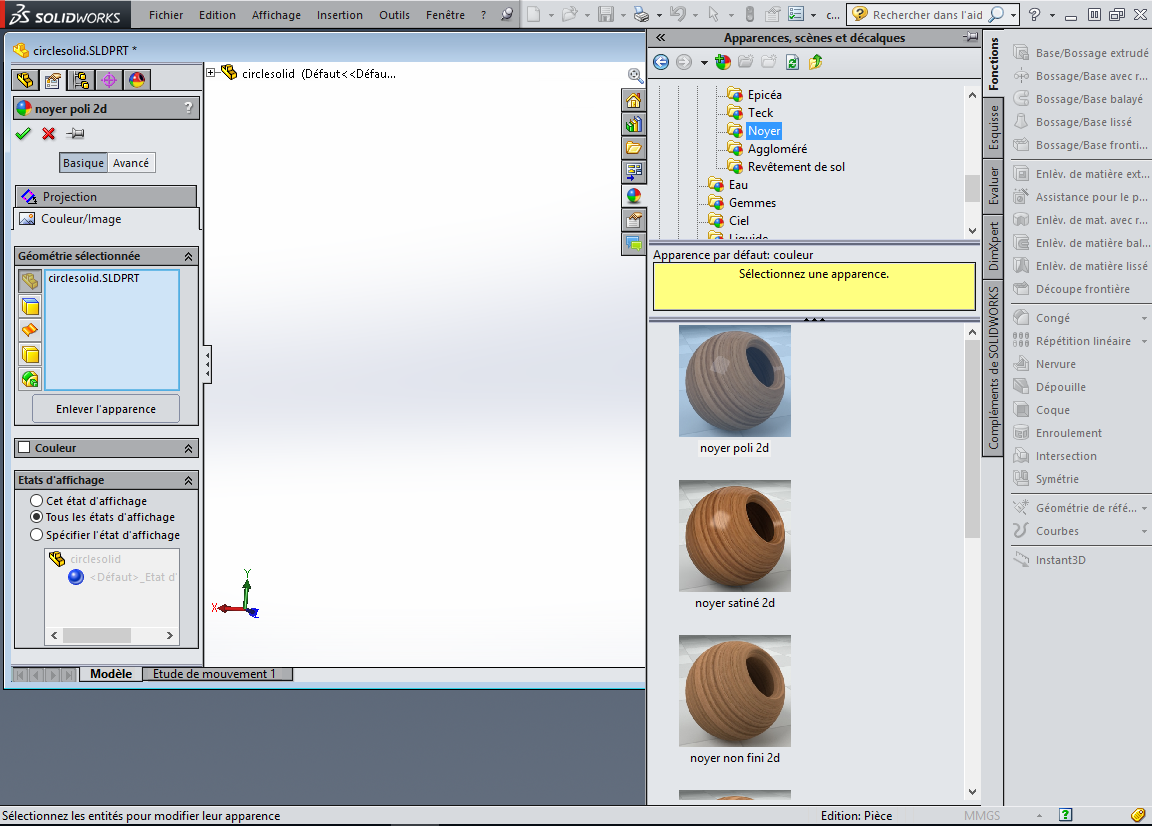Select the surfaces filter icon
The height and width of the screenshot is (826, 1152).
[x=30, y=331]
